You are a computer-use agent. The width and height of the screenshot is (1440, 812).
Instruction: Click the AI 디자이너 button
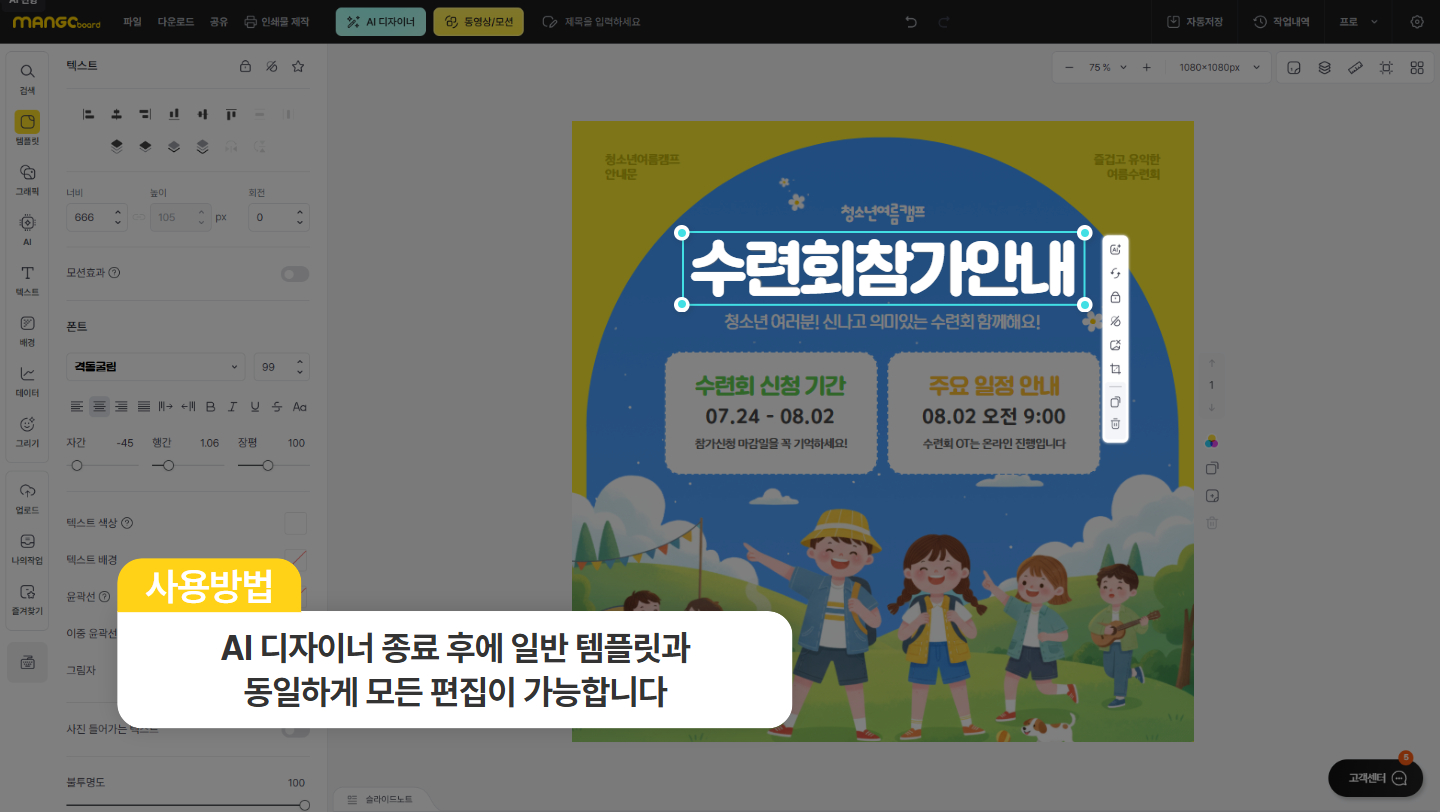tap(380, 21)
